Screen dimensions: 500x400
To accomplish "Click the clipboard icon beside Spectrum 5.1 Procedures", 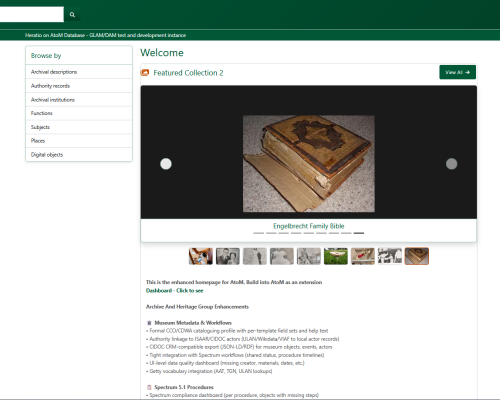I will tap(149, 387).
